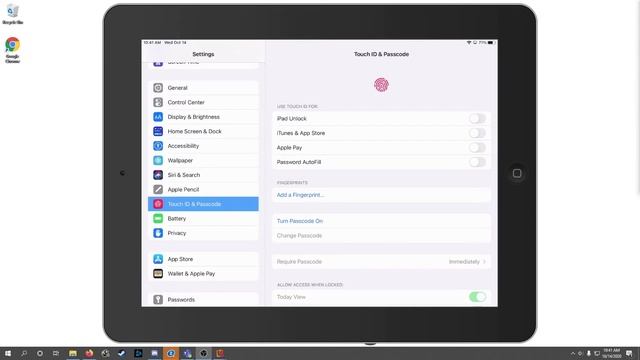This screenshot has height=360, width=640.
Task: Open Recycle Bin on desktop
Action: tap(13, 14)
